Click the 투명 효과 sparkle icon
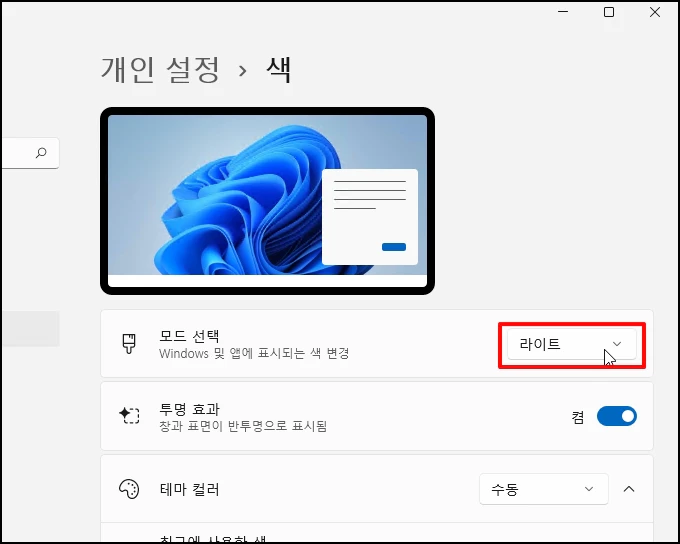 [x=129, y=416]
